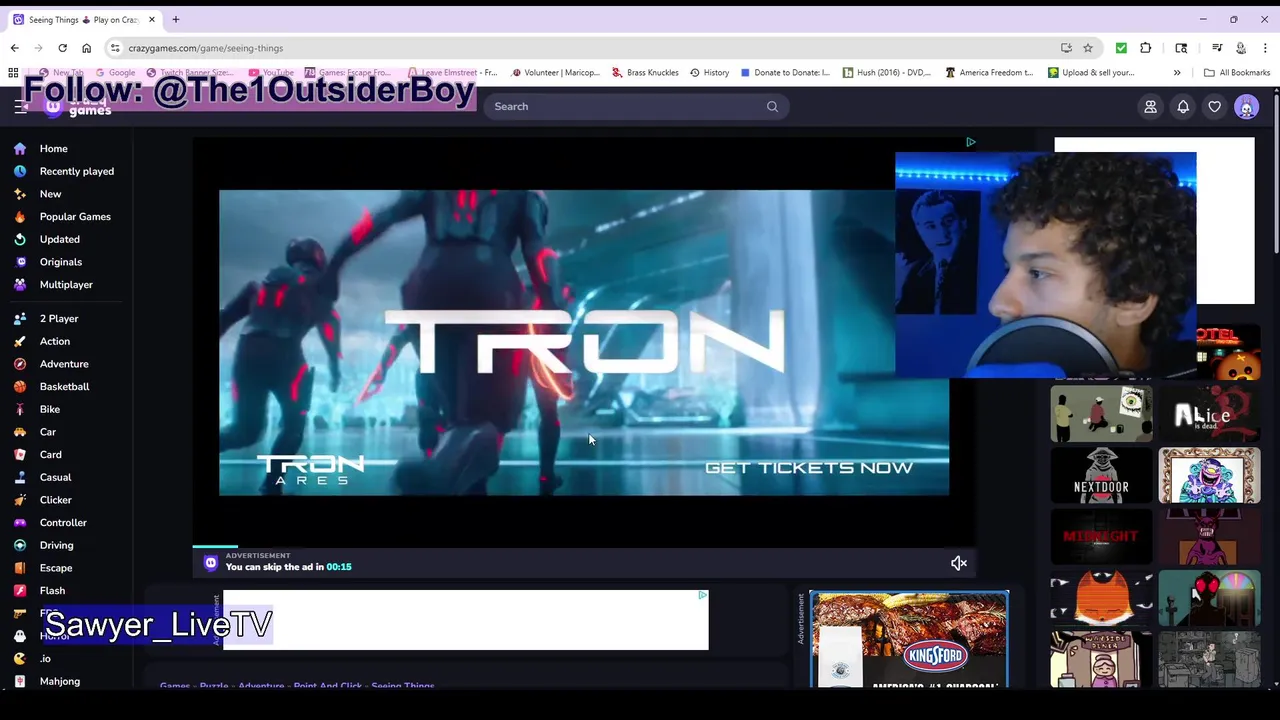The height and width of the screenshot is (720, 1280).
Task: Open the Home page in sidebar
Action: point(53,148)
